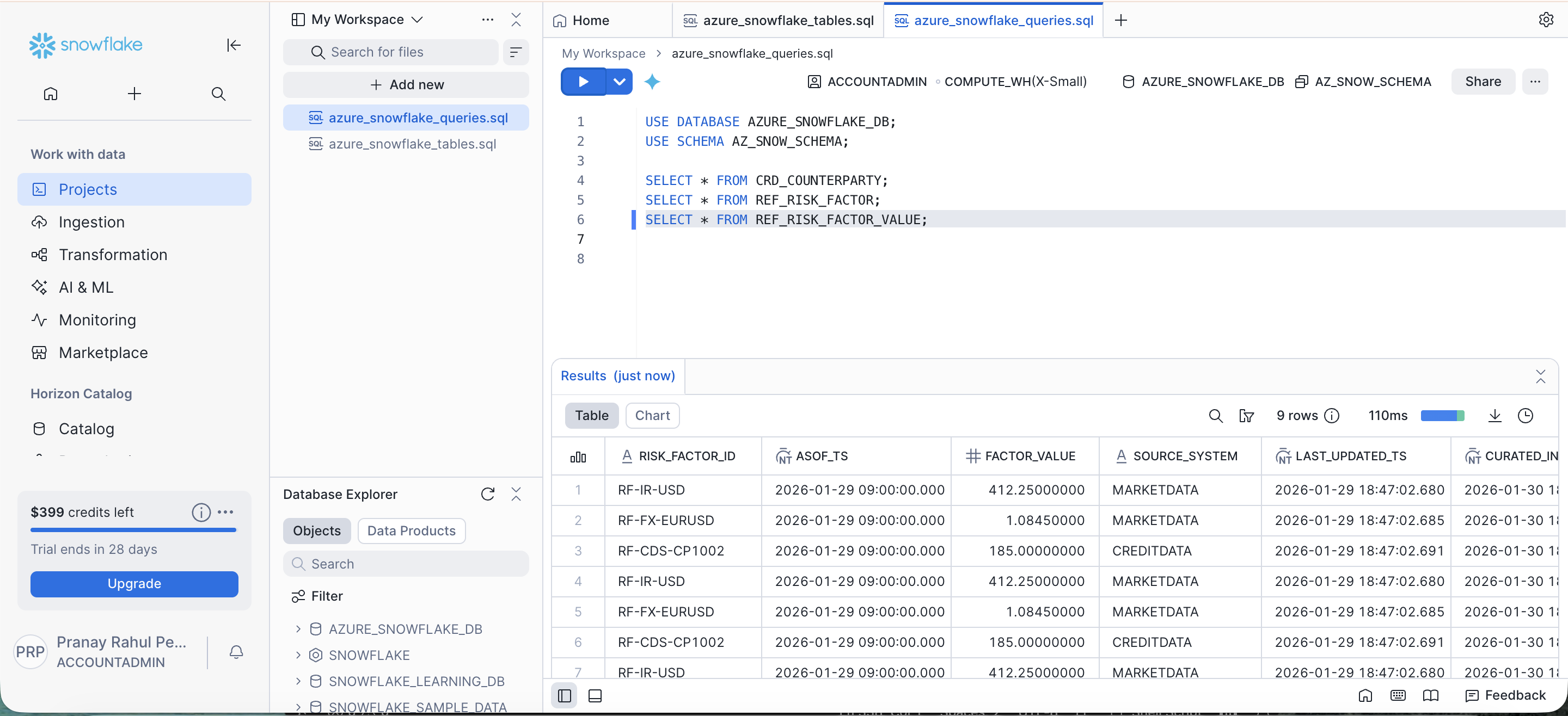Refresh the Database Explorer
The width and height of the screenshot is (1568, 716).
(488, 494)
